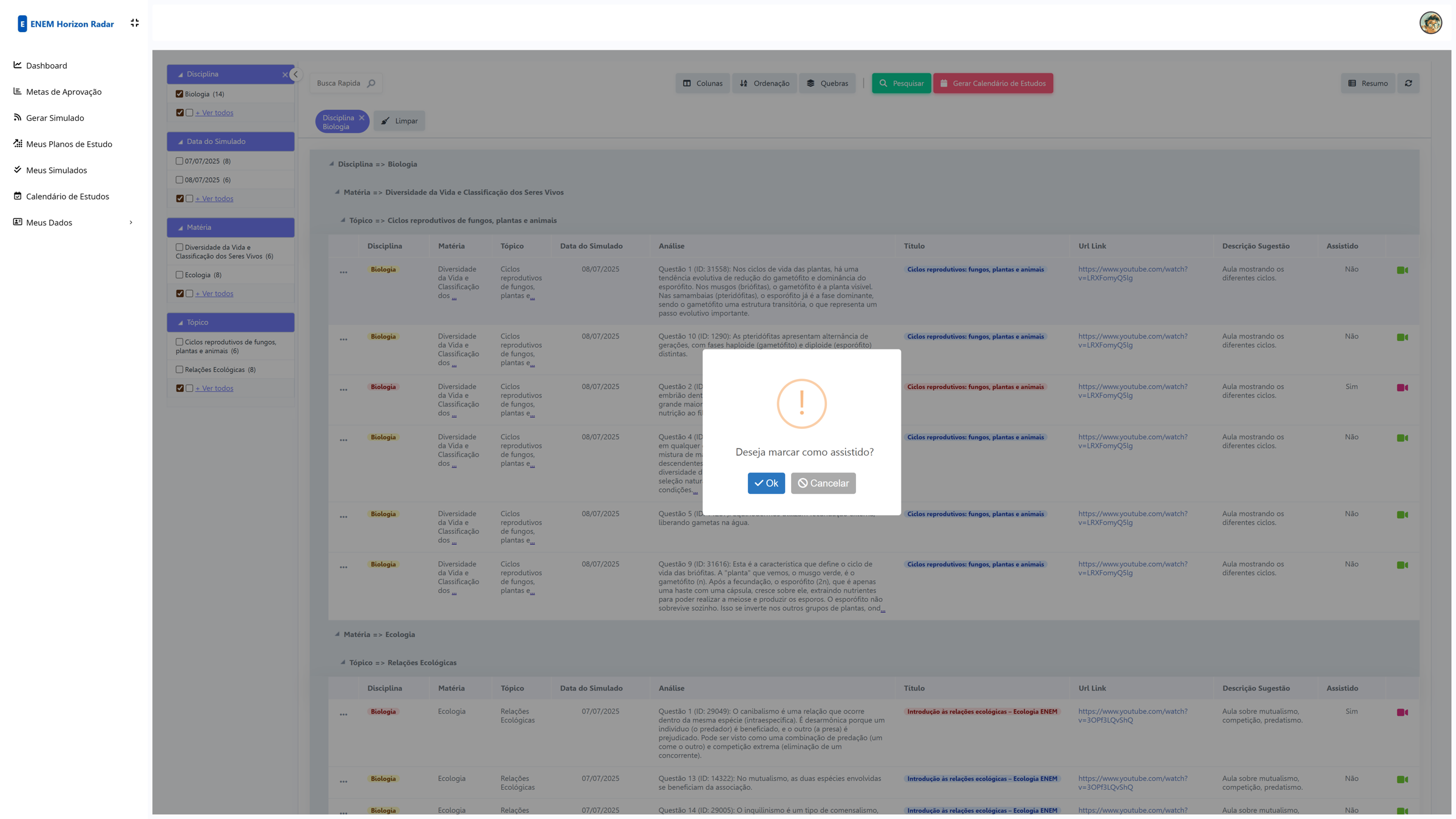Viewport: 1456px width, 819px height.
Task: Click Gerar Calendário de Estudos button
Action: (x=993, y=83)
